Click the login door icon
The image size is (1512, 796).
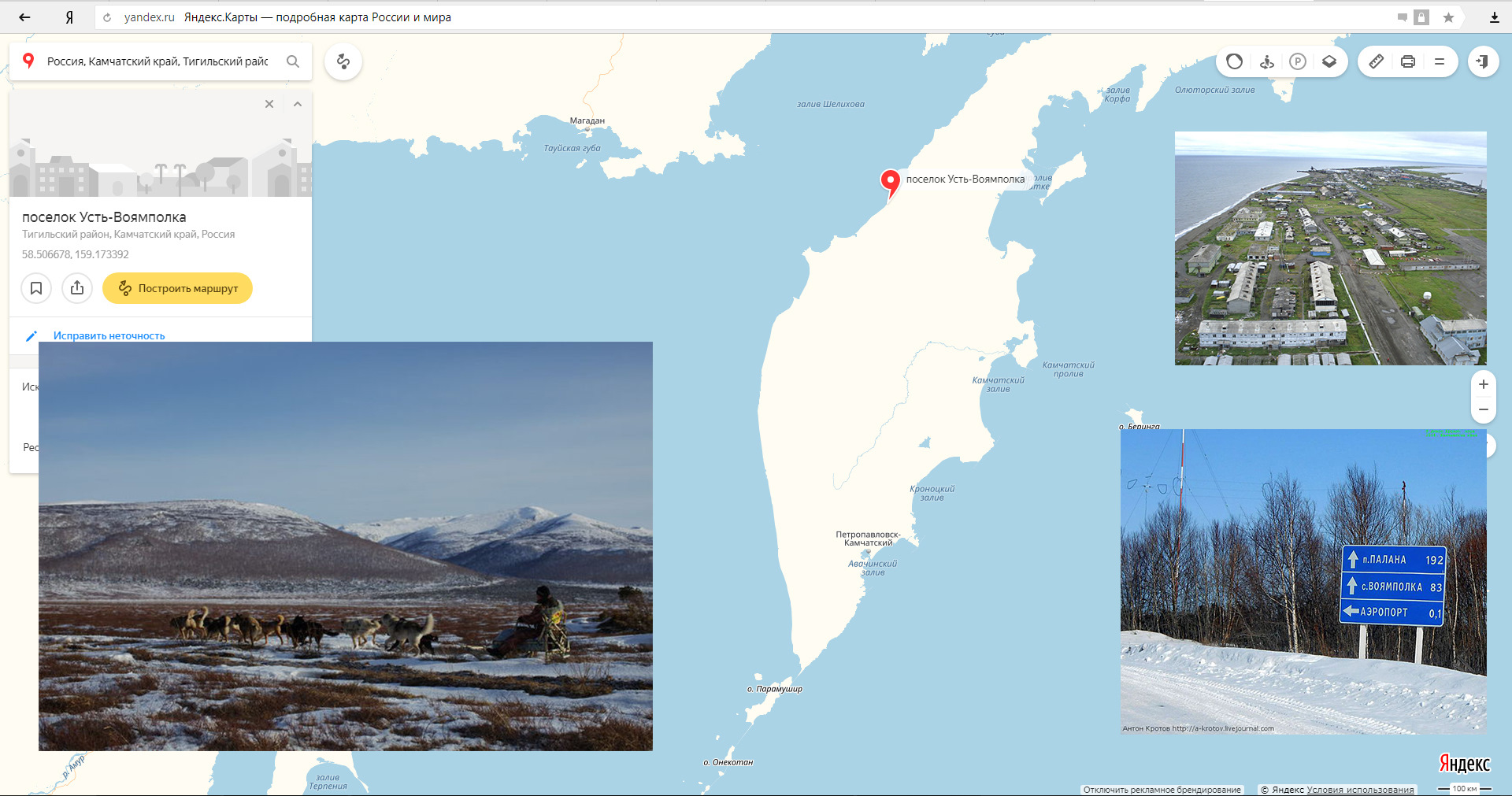pos(1483,61)
